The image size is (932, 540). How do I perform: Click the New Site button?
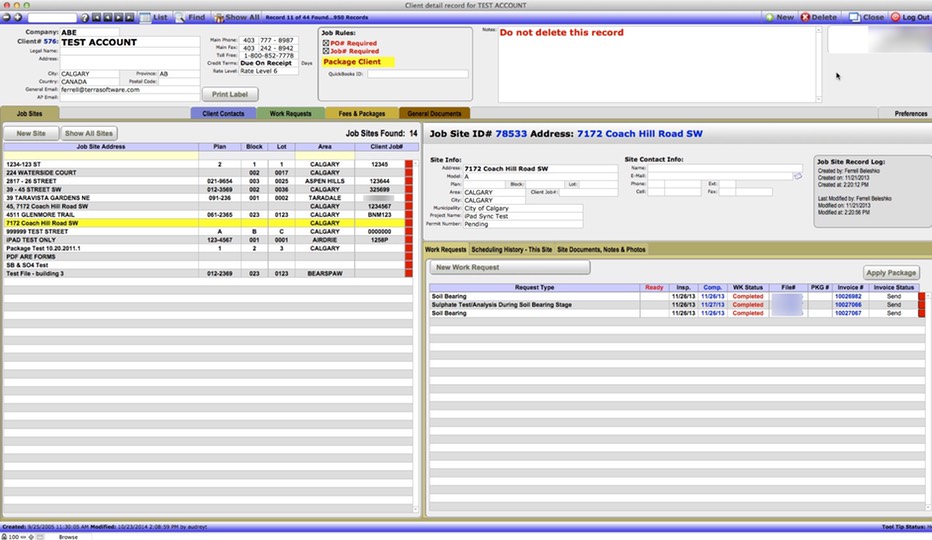pyautogui.click(x=31, y=133)
